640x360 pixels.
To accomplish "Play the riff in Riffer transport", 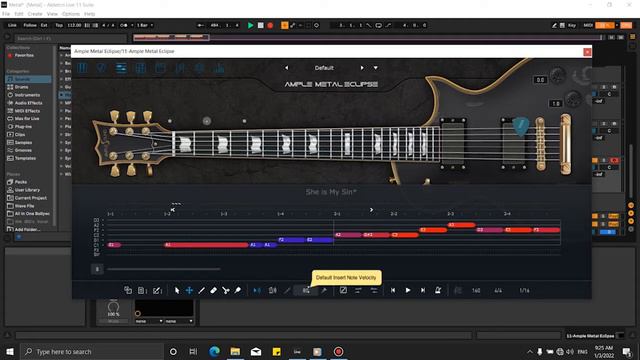I will 408,290.
